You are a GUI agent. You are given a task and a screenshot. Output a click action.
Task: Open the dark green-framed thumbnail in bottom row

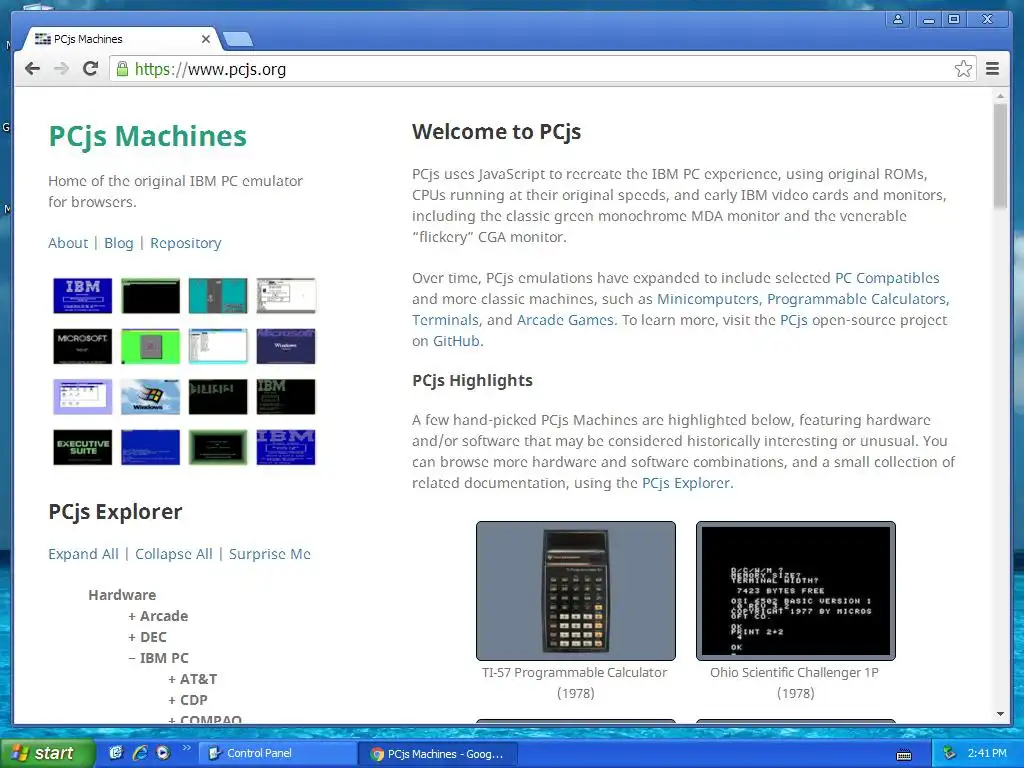click(x=218, y=447)
